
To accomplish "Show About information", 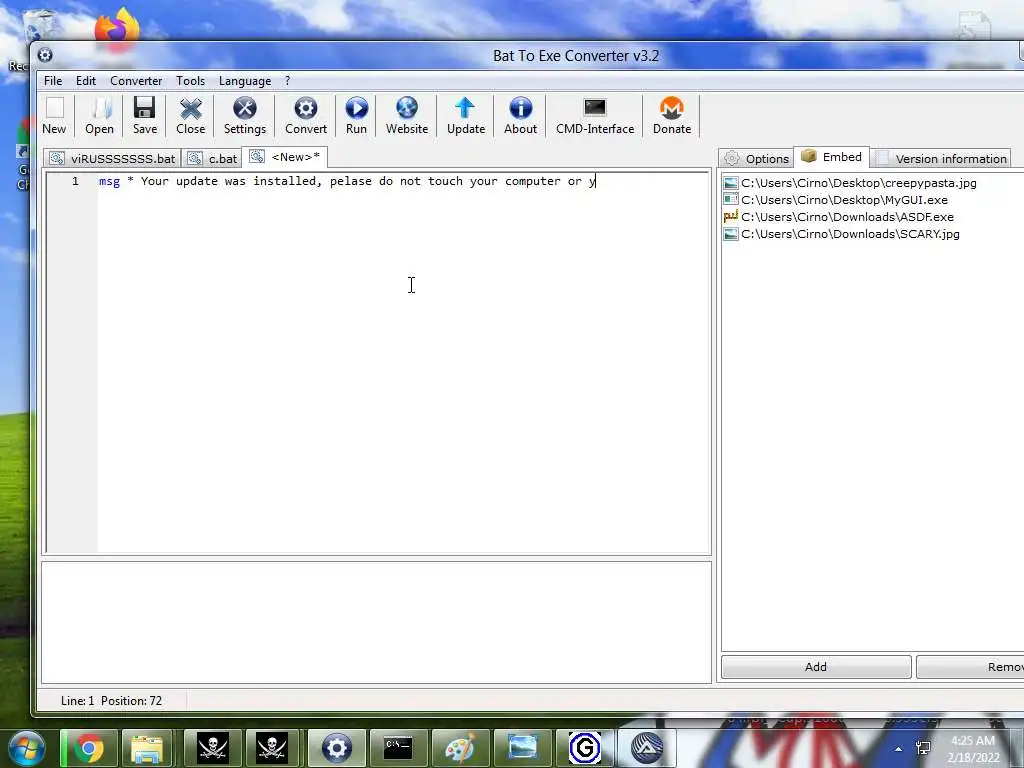I will pos(520,116).
